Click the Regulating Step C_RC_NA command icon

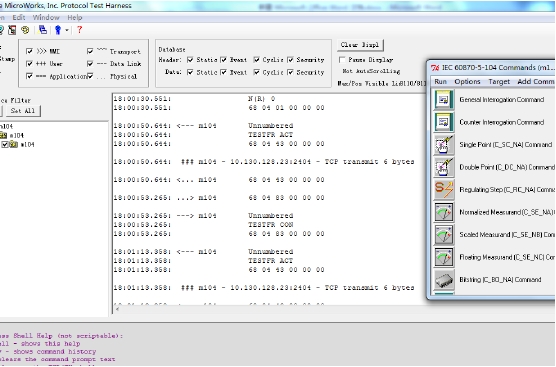pyautogui.click(x=444, y=190)
